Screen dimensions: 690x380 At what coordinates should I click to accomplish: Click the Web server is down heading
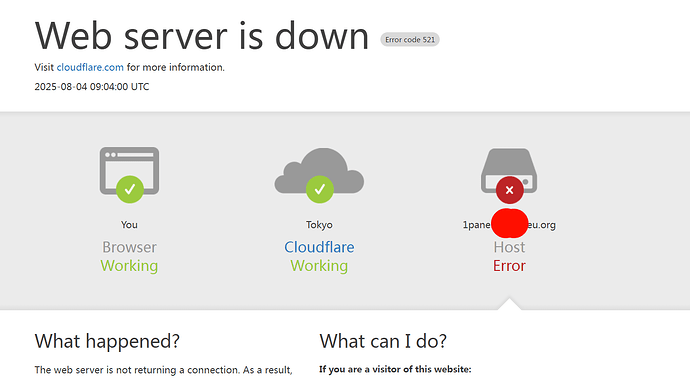click(x=202, y=36)
